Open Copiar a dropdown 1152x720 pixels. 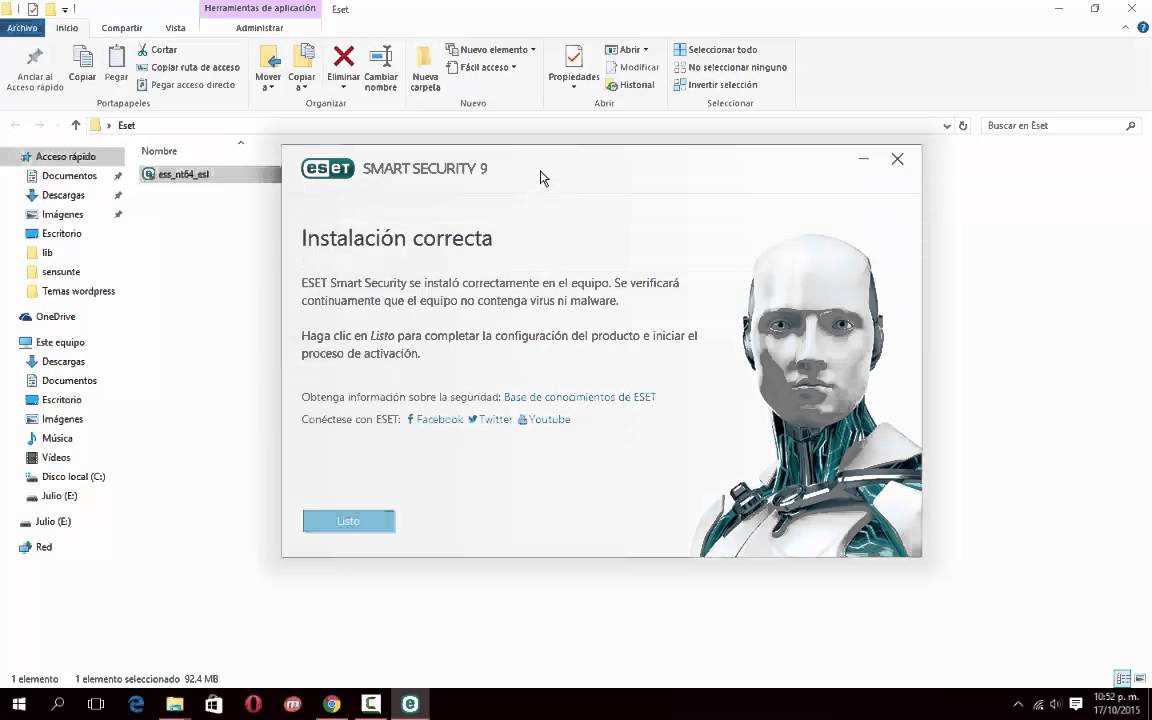301,68
